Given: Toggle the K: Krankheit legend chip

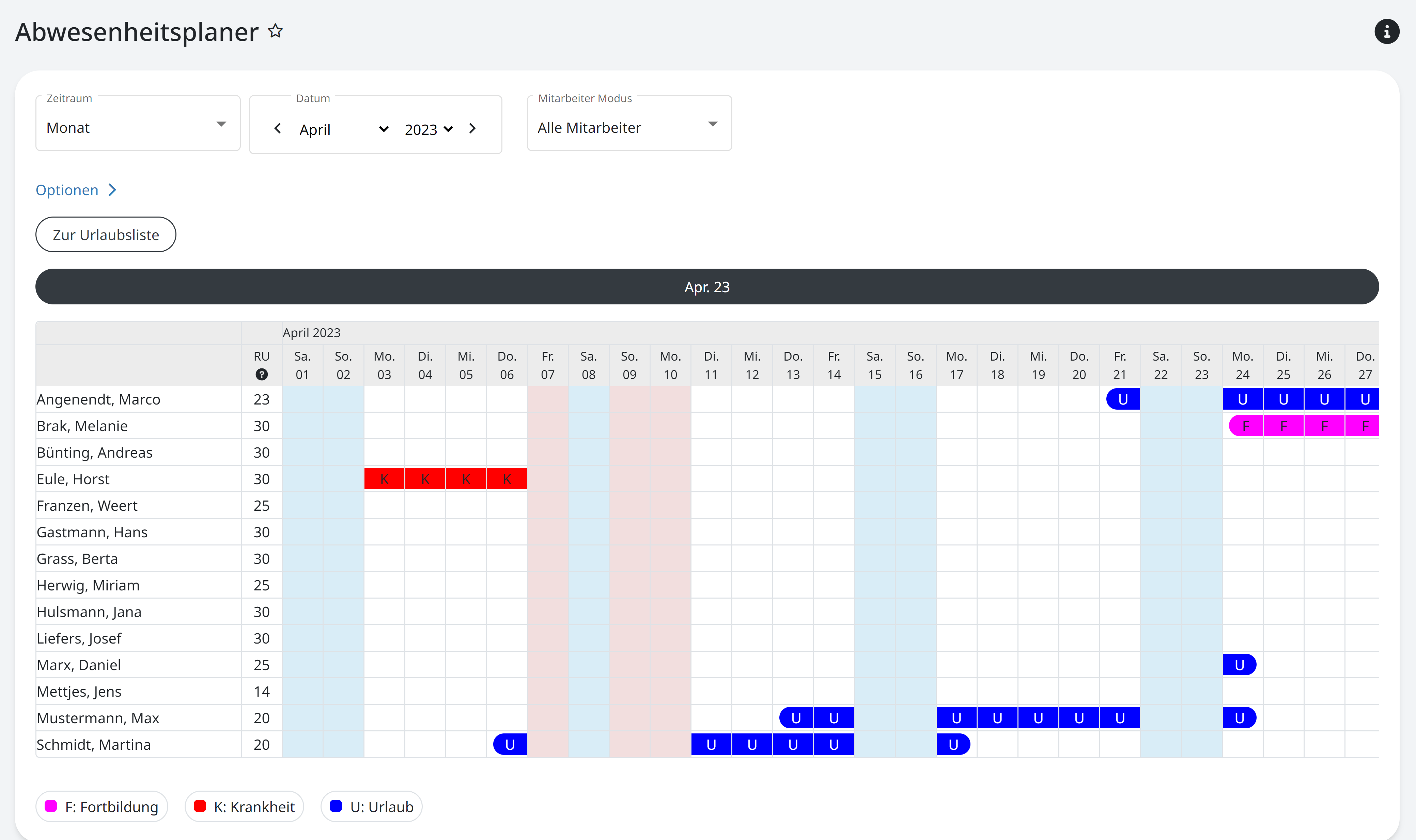Looking at the screenshot, I should (245, 807).
